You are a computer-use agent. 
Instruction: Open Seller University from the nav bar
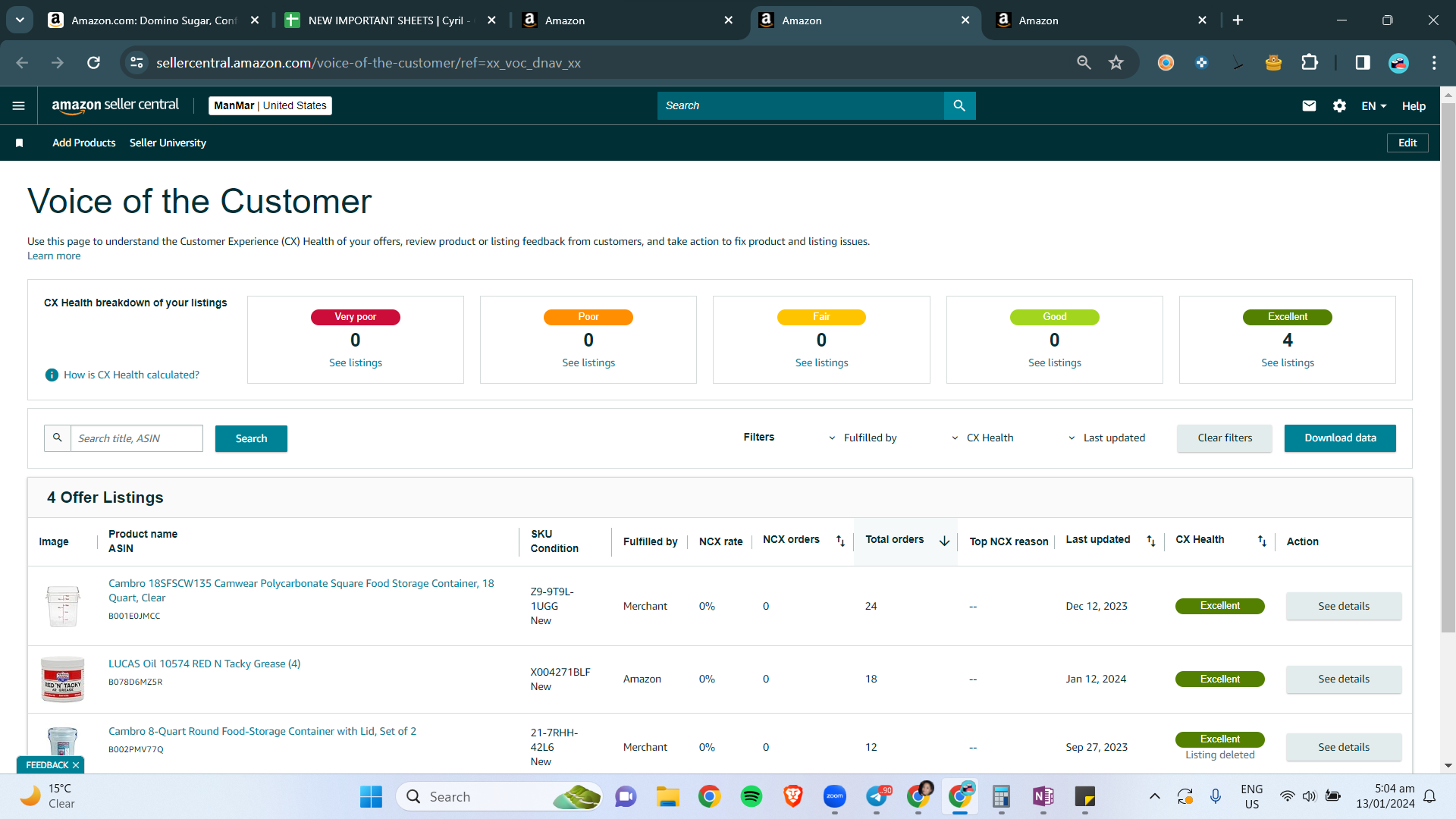(x=168, y=143)
